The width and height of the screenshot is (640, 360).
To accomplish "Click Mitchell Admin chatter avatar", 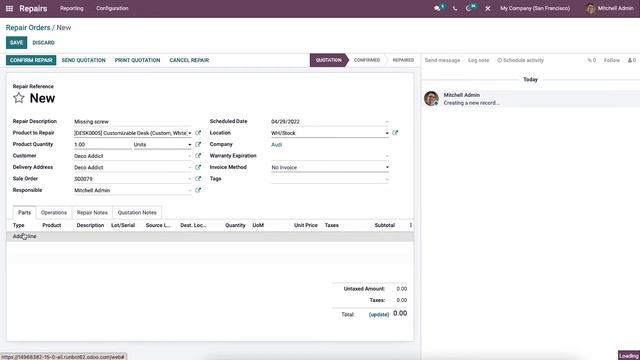I will (x=431, y=98).
